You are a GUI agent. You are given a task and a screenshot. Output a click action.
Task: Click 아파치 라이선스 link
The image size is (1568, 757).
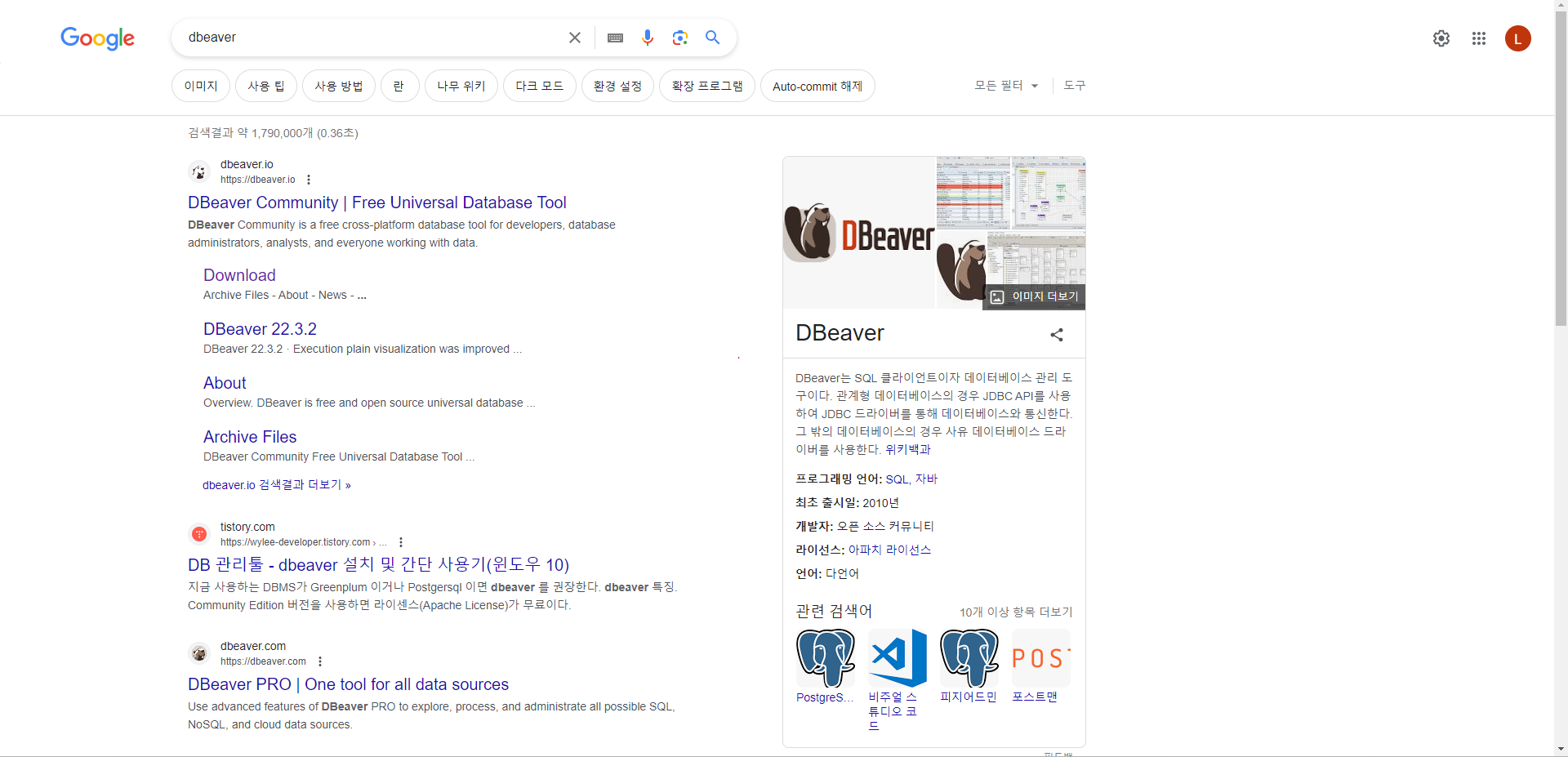click(x=889, y=550)
